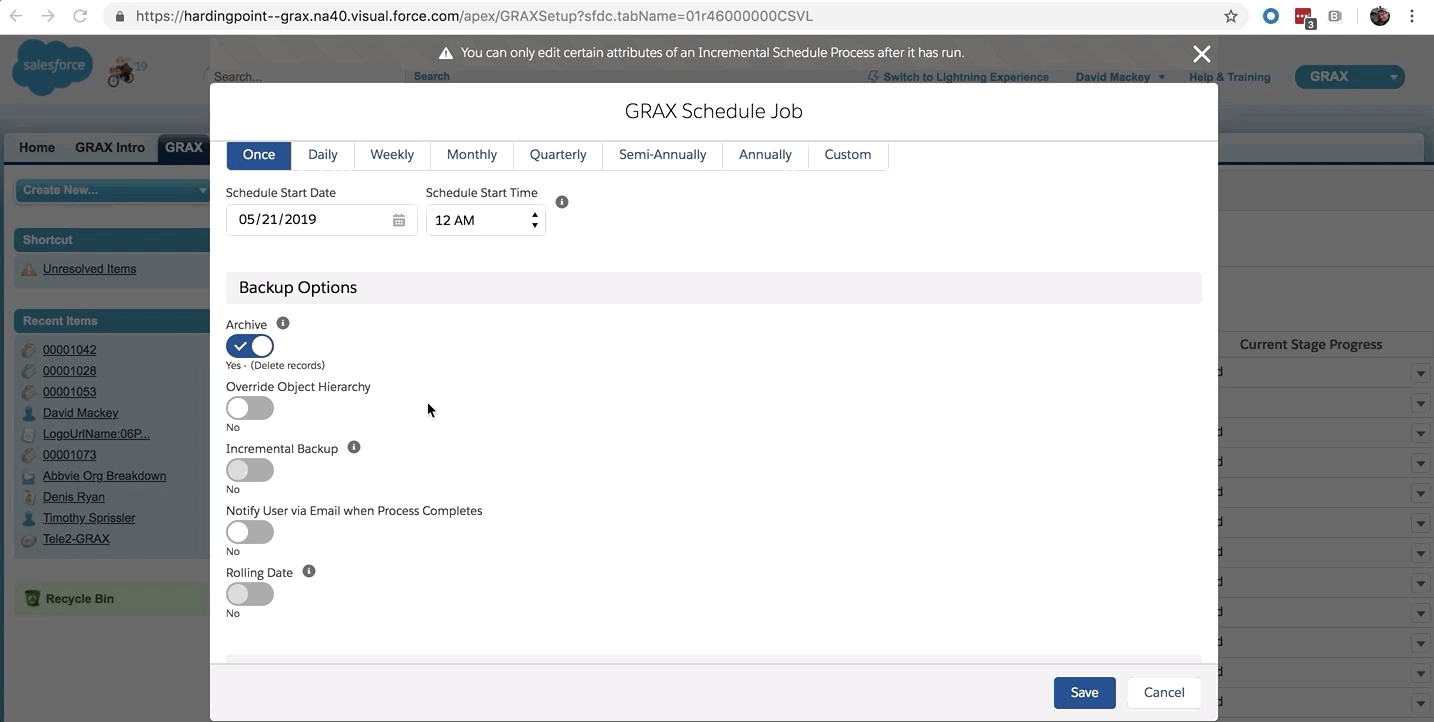The width and height of the screenshot is (1434, 722).
Task: Open the GRAX app menu dropdown
Action: (1350, 76)
